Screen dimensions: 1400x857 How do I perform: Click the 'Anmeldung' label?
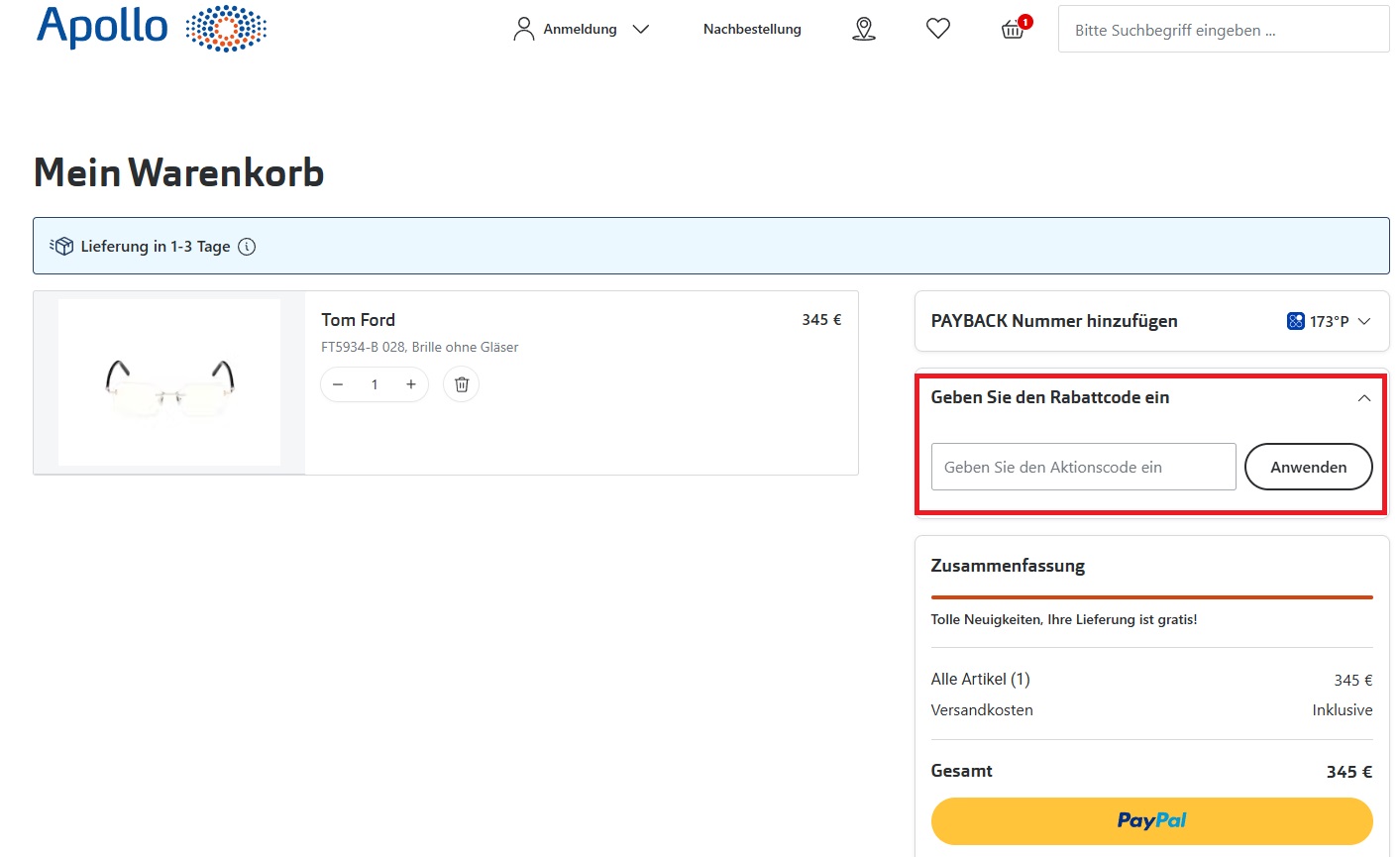coord(580,29)
